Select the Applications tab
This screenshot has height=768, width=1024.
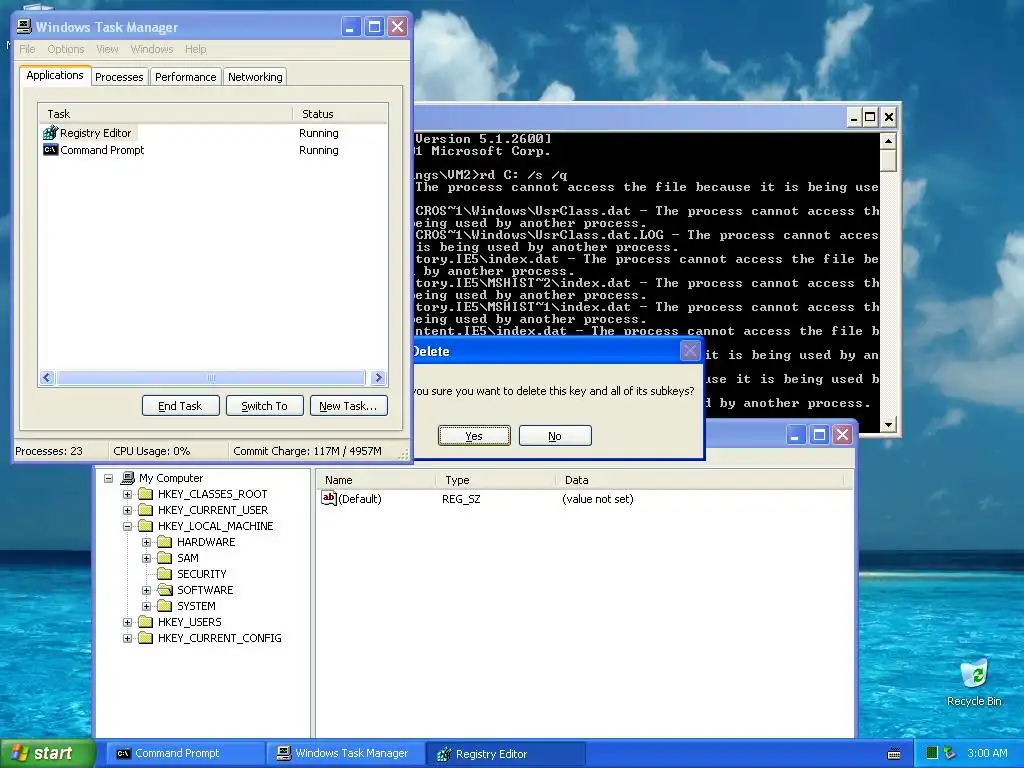55,75
